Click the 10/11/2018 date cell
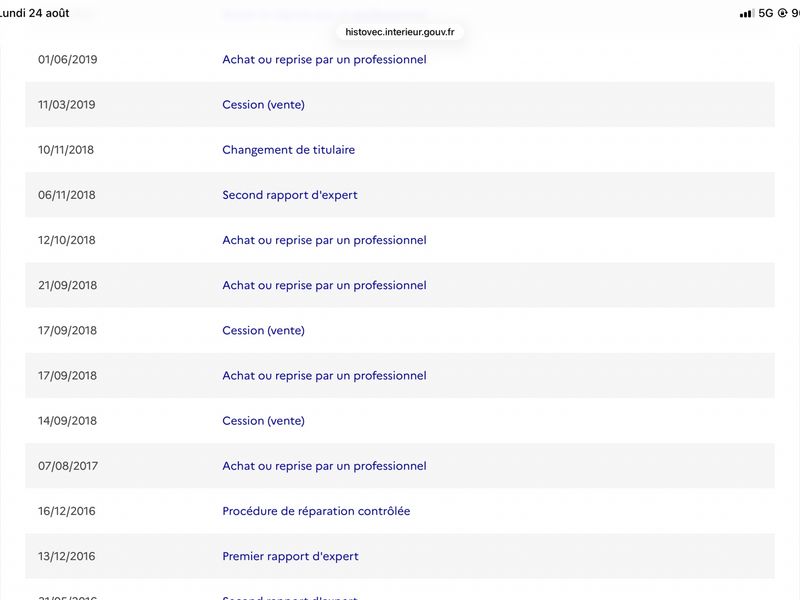800x600 pixels. (66, 150)
